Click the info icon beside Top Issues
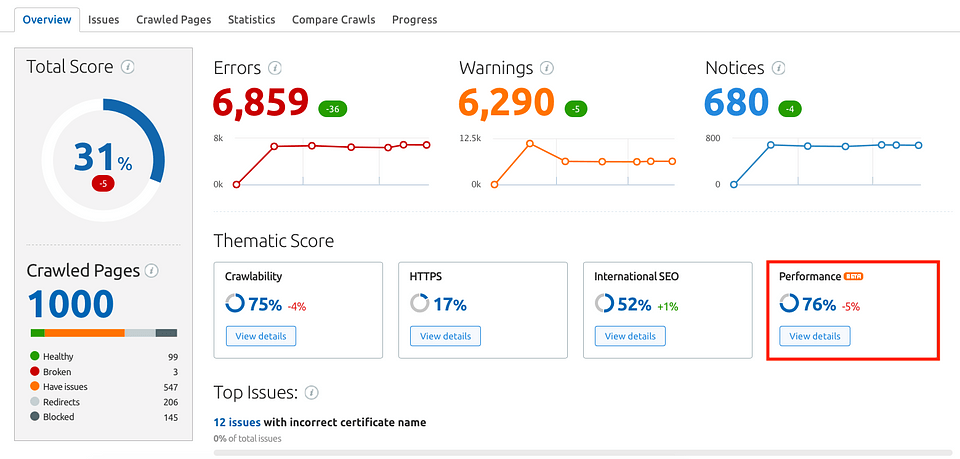 tap(312, 392)
